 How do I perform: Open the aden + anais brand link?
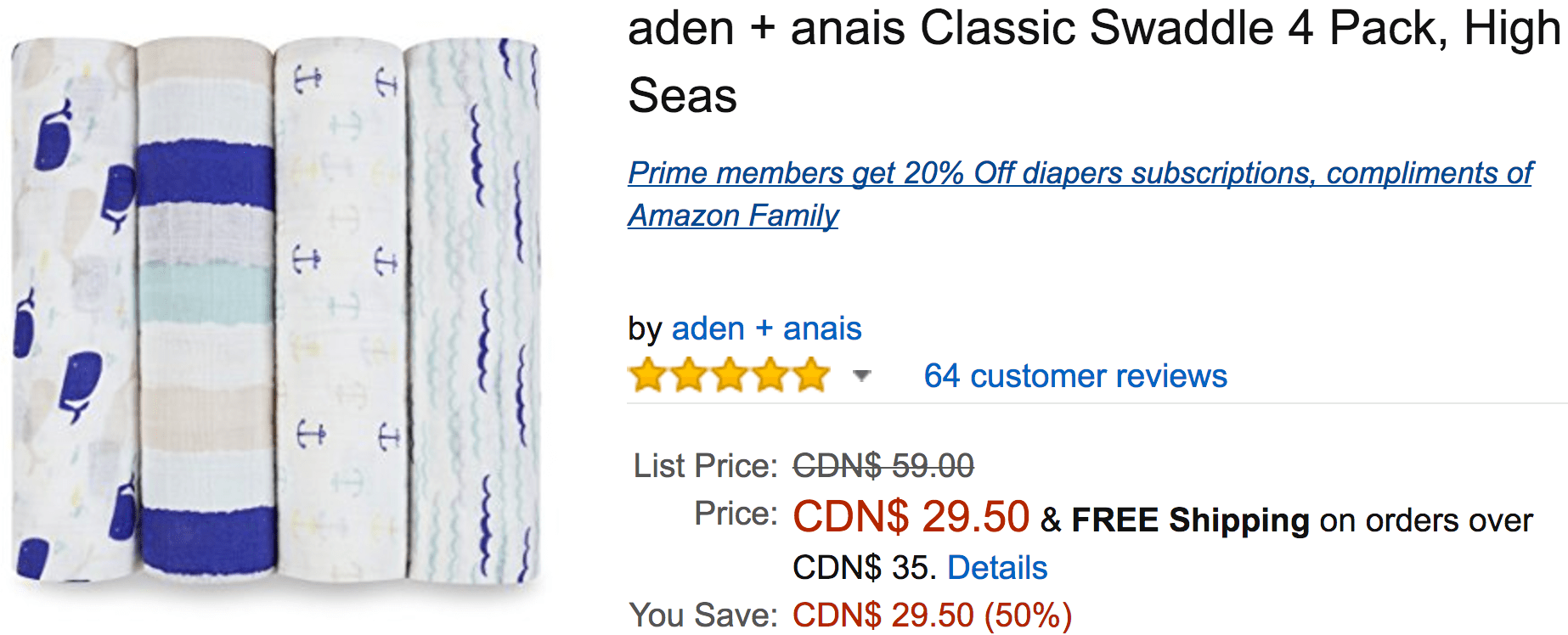(x=767, y=329)
